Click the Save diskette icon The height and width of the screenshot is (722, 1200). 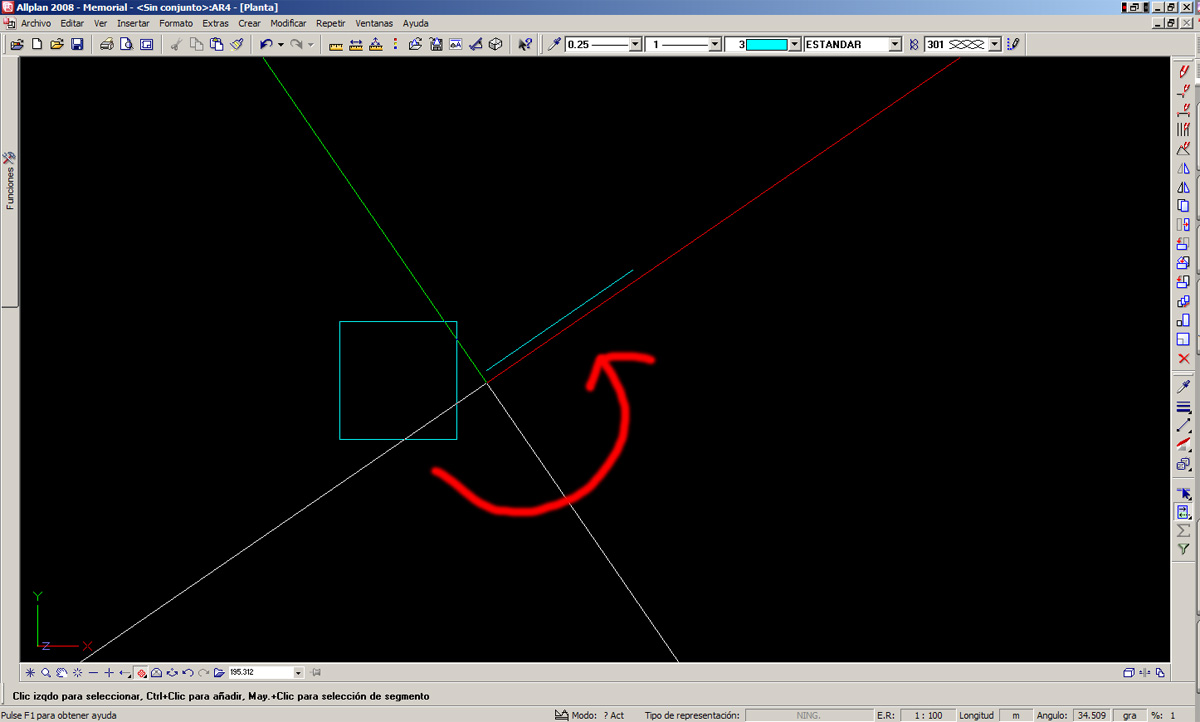(x=77, y=45)
